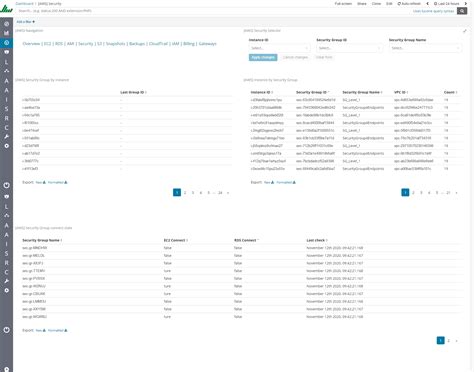Viewport: 474px width, 372px height.
Task: Open Share menu in top bar
Action: coord(362,4)
